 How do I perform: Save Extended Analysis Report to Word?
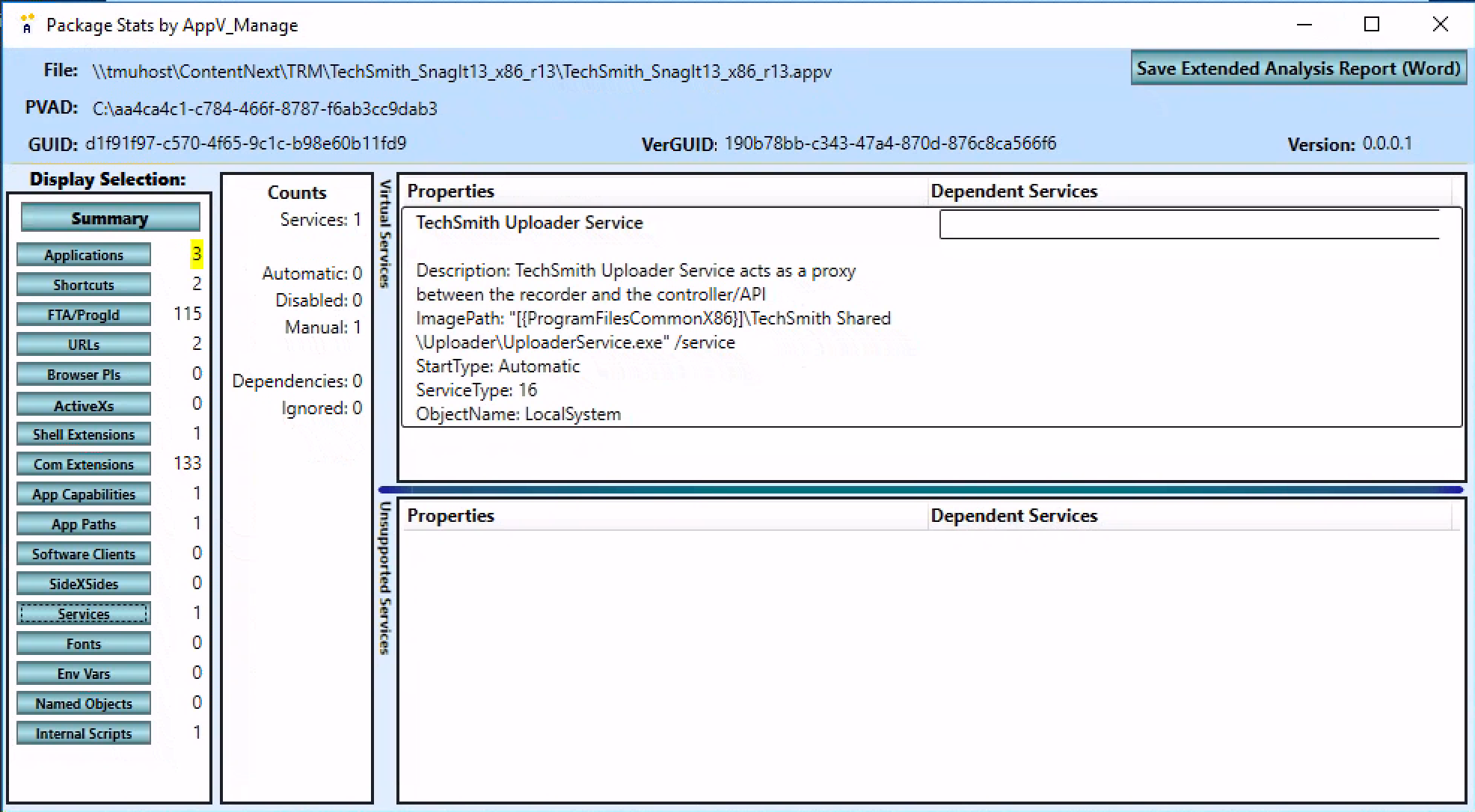point(1298,68)
